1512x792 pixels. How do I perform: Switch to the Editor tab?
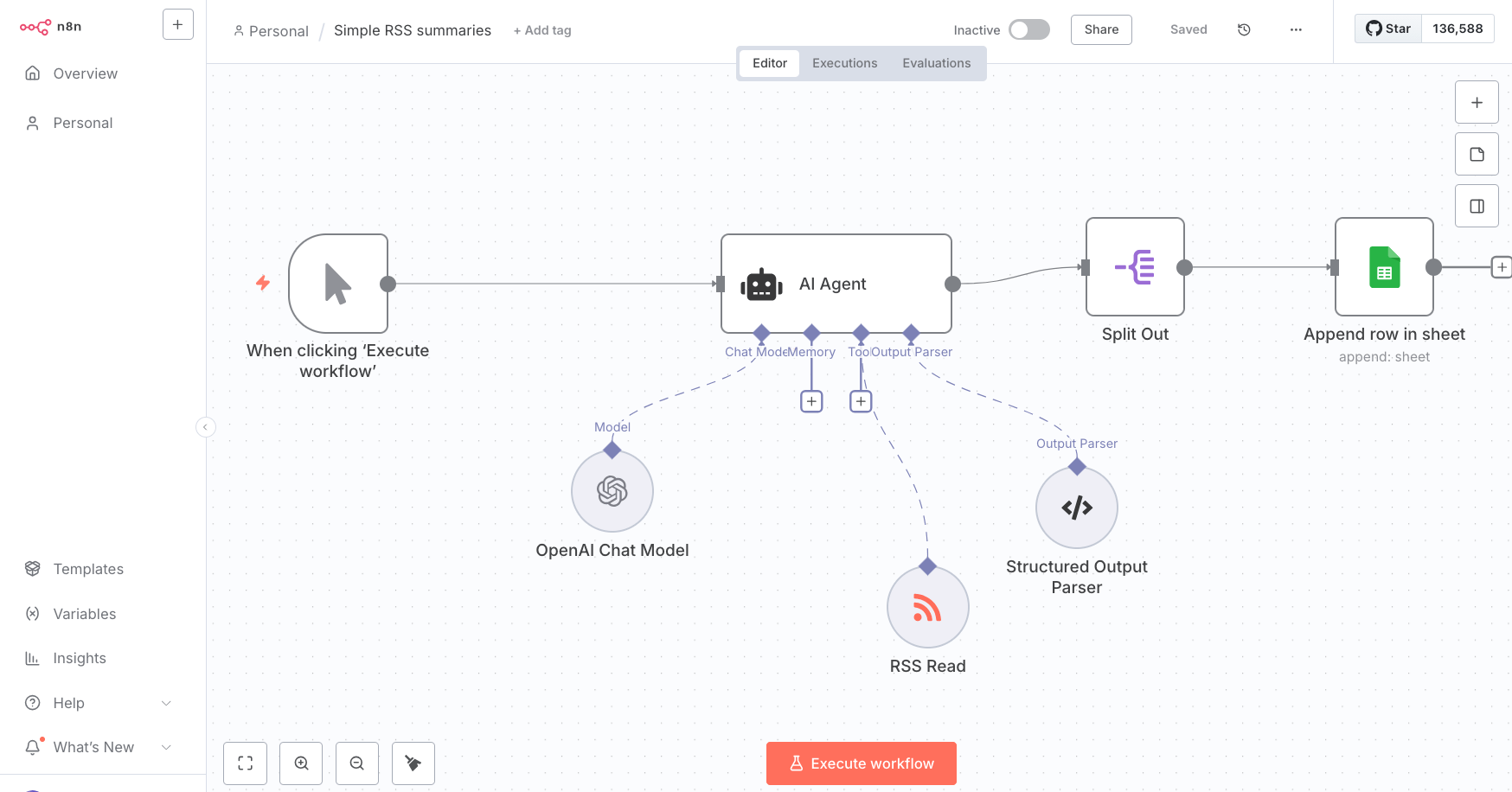coord(770,63)
